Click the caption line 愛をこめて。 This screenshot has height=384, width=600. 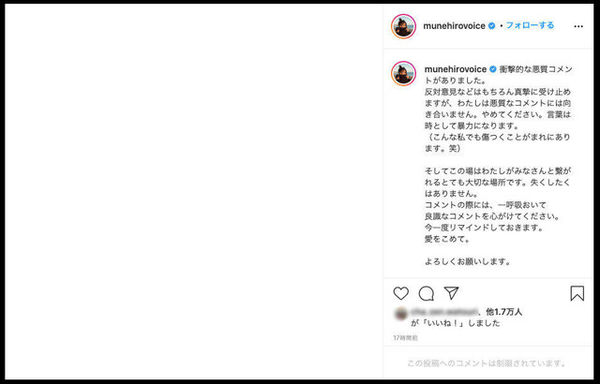pos(447,239)
